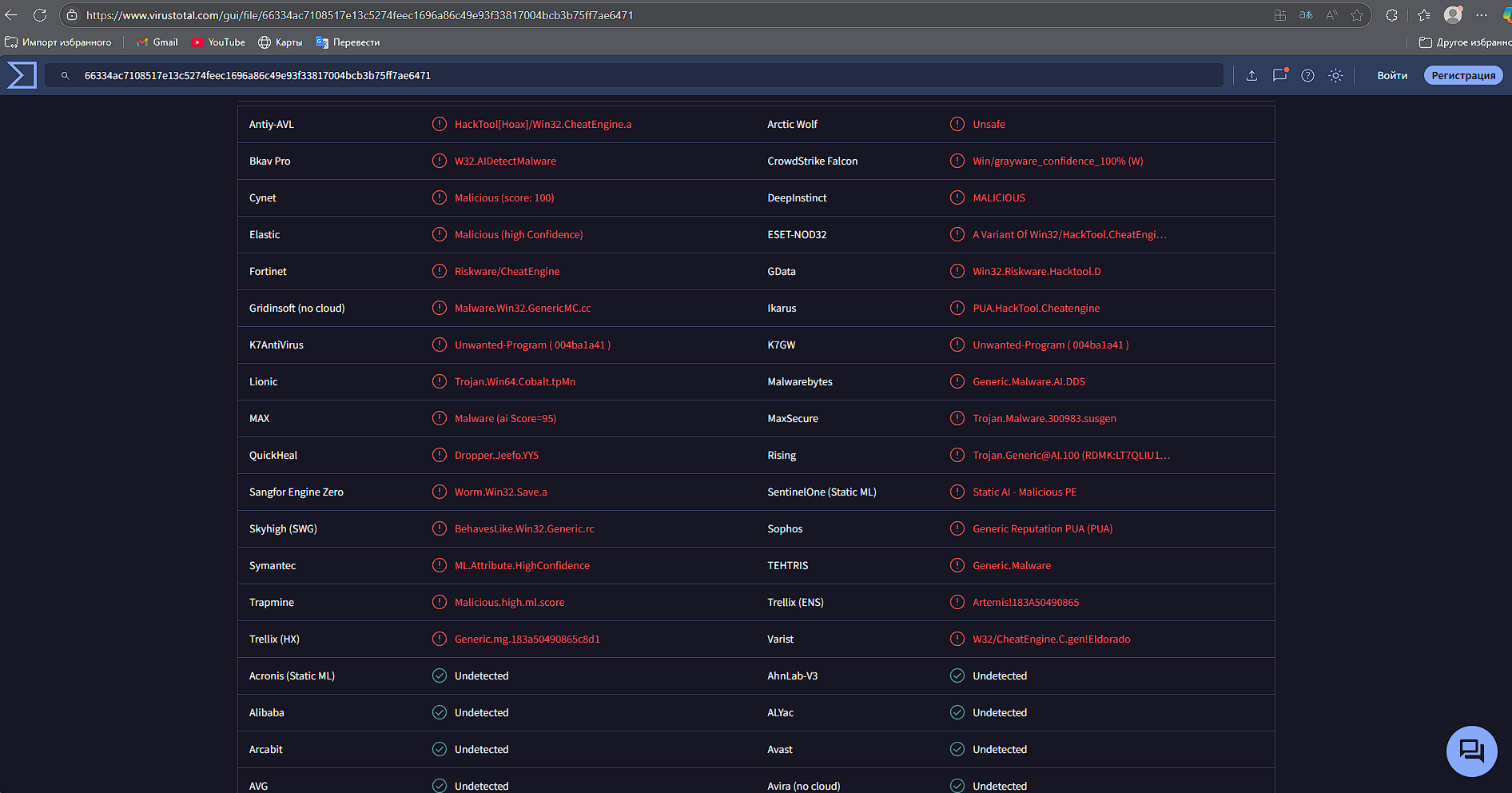The height and width of the screenshot is (793, 1512).
Task: Open Другое избранное folder
Action: pos(1464,42)
